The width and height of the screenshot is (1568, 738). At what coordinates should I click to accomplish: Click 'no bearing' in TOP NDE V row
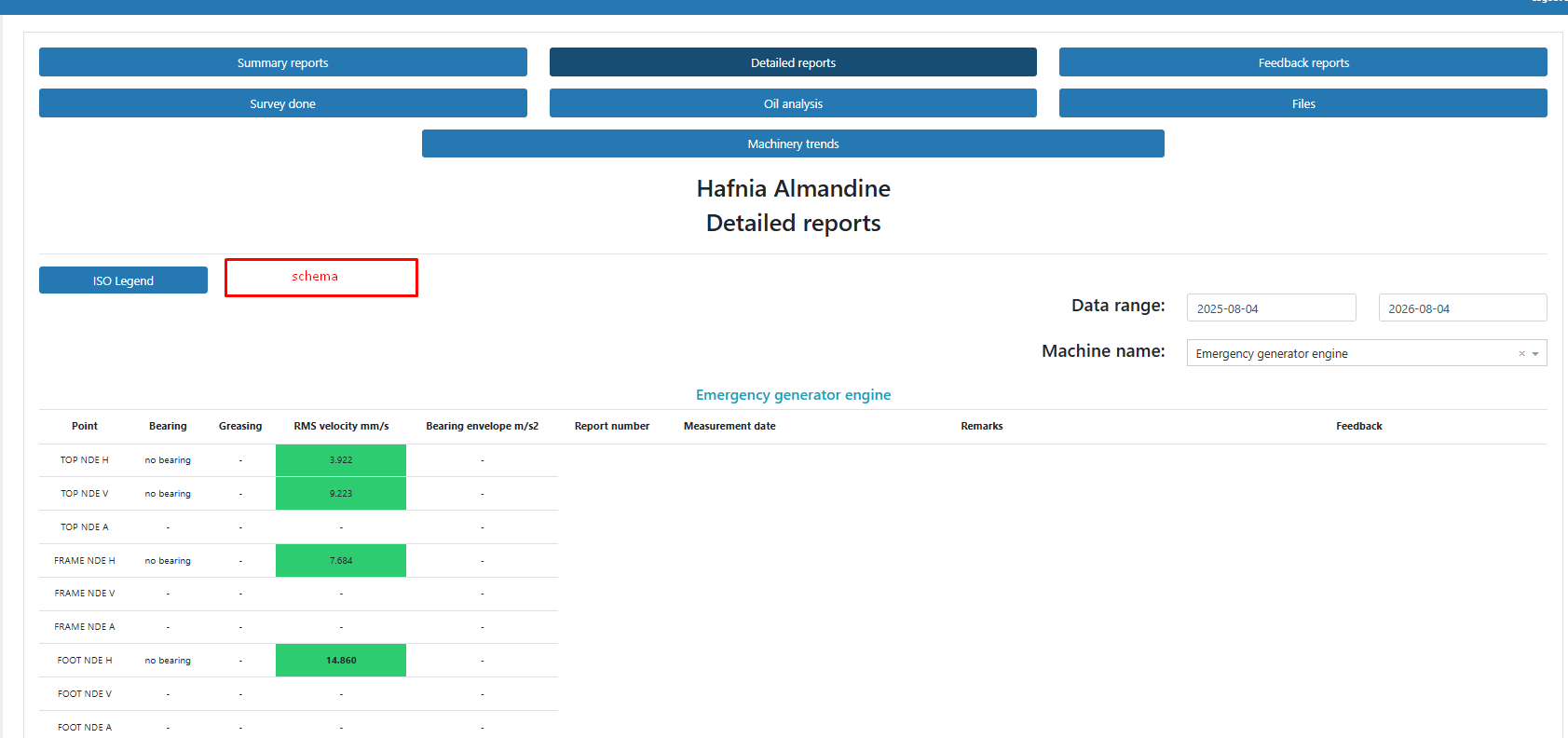168,494
